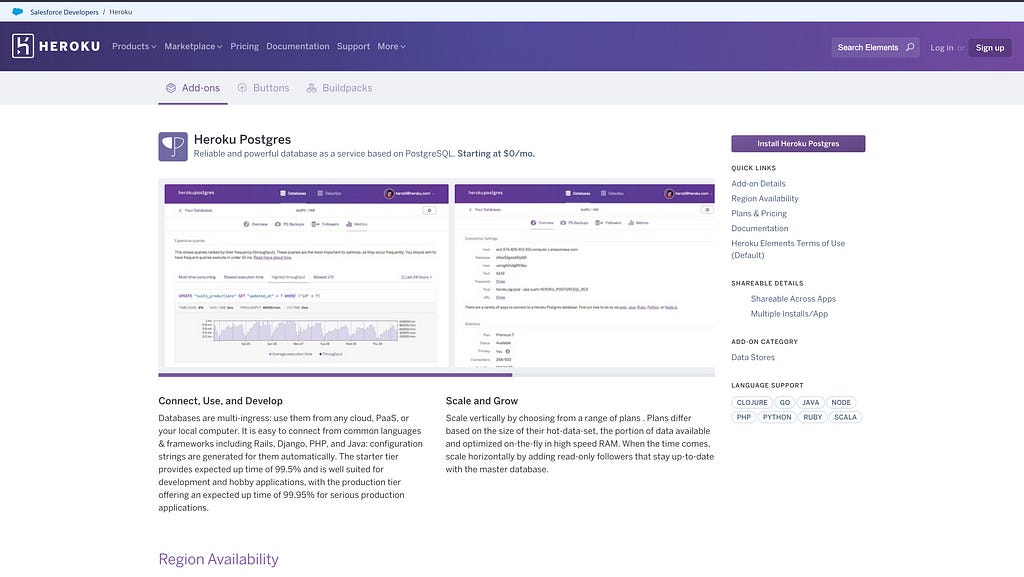The width and height of the screenshot is (1024, 577).
Task: Select the PYTHON language tag
Action: pos(777,417)
